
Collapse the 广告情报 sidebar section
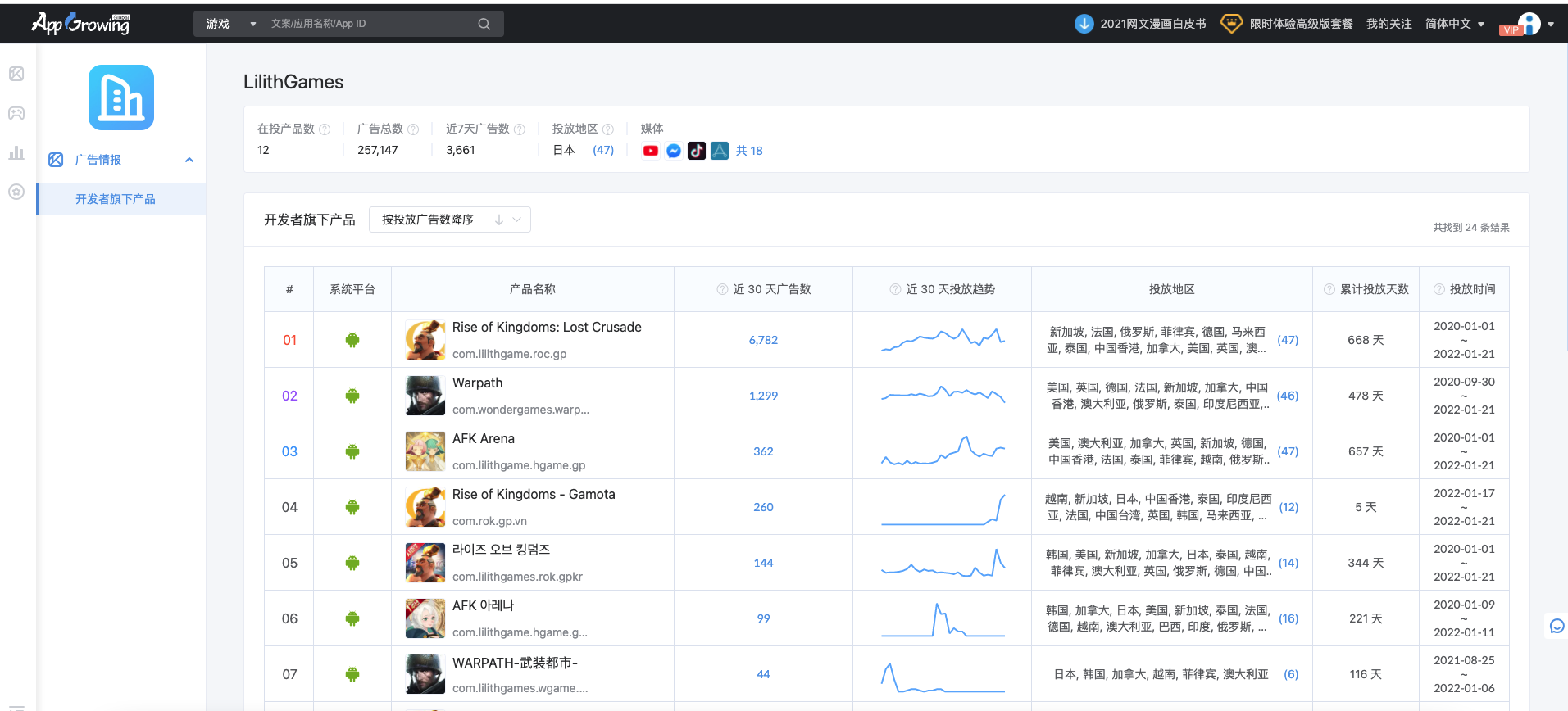189,160
